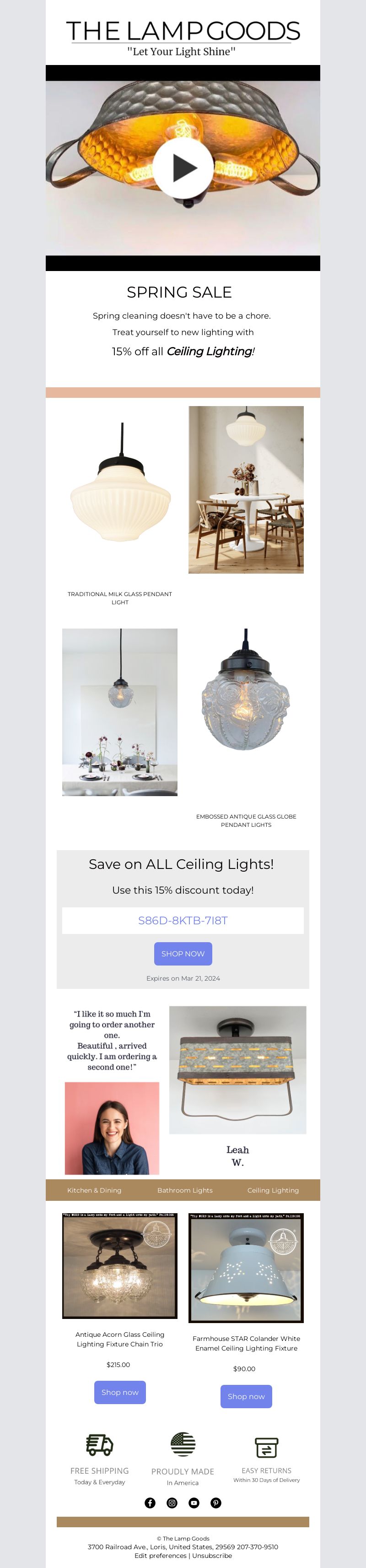Screen dimensions: 366x1568
Task: Open the Pinterest social icon
Action: 216,1503
